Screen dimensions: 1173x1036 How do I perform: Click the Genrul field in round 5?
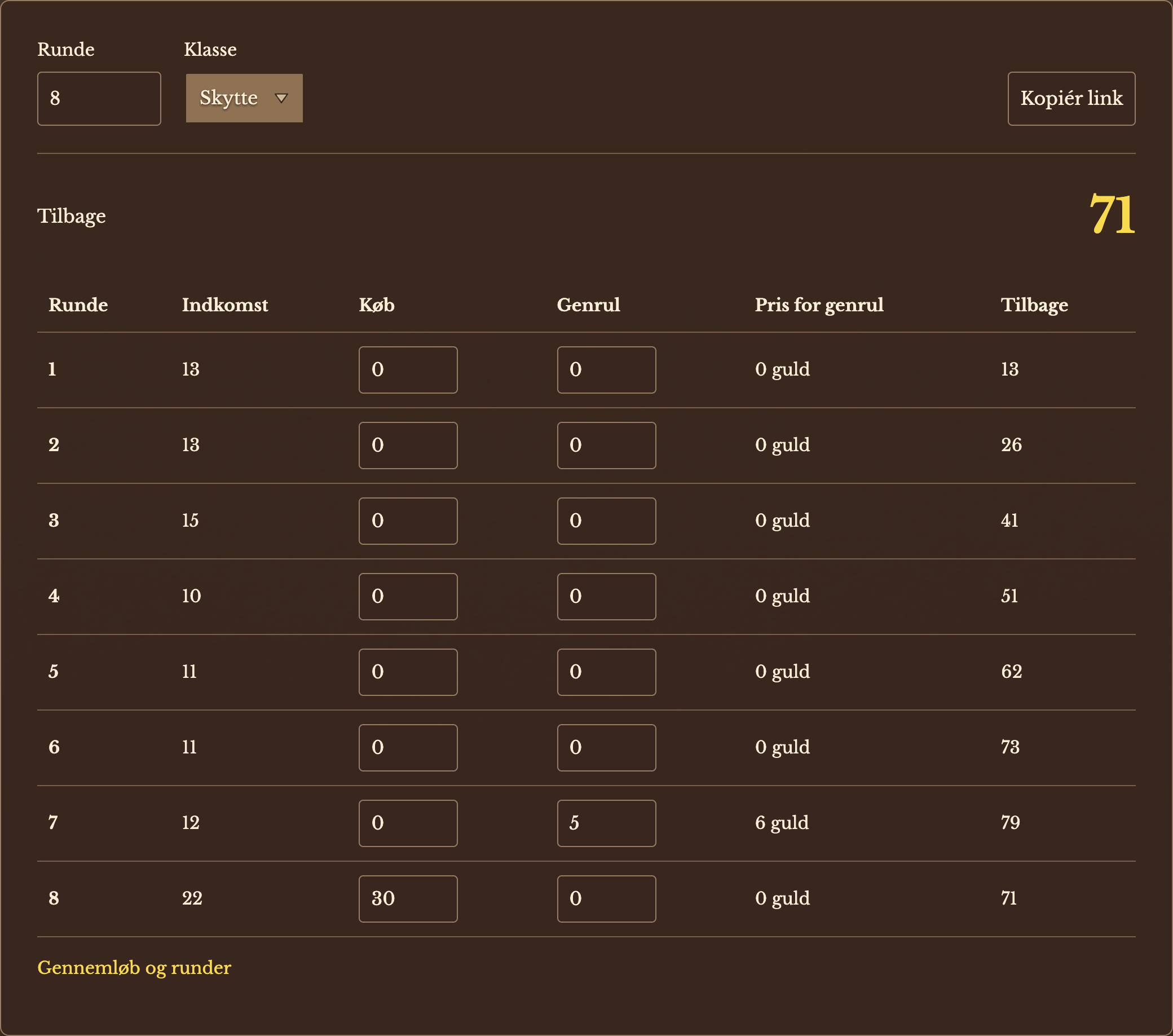click(x=607, y=672)
